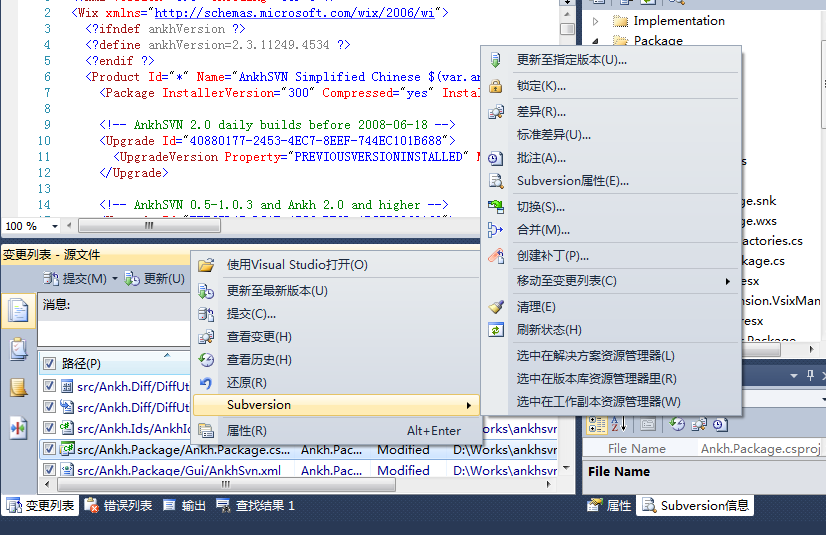The image size is (826, 535).
Task: Click the merge icon beside 合并(M)
Action: (x=495, y=230)
